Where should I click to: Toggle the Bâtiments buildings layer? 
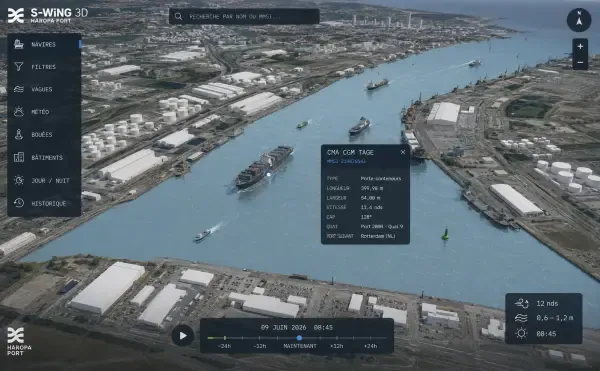pyautogui.click(x=44, y=157)
